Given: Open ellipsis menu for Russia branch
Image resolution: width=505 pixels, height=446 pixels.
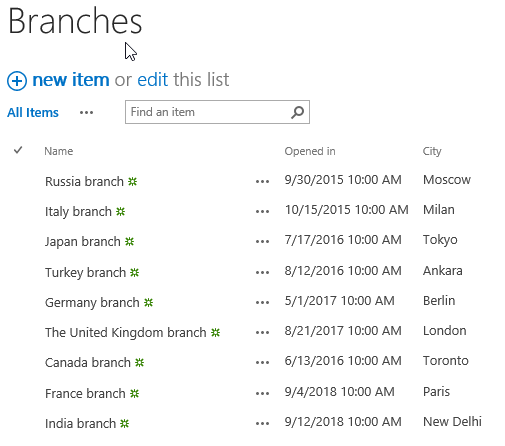Looking at the screenshot, I should 262,182.
